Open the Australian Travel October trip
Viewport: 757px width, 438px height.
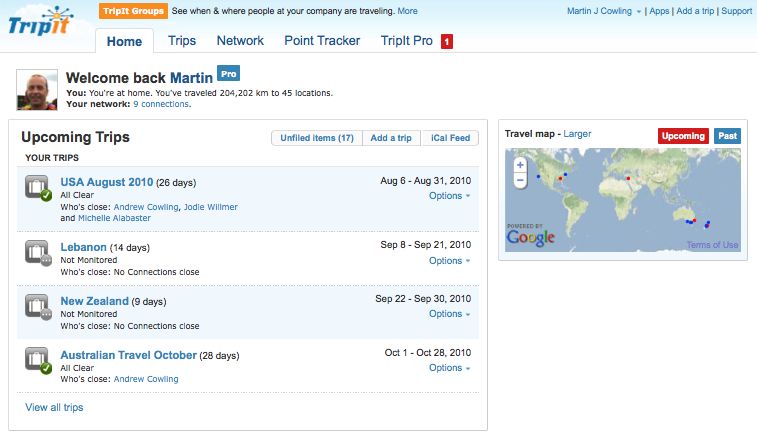click(128, 355)
